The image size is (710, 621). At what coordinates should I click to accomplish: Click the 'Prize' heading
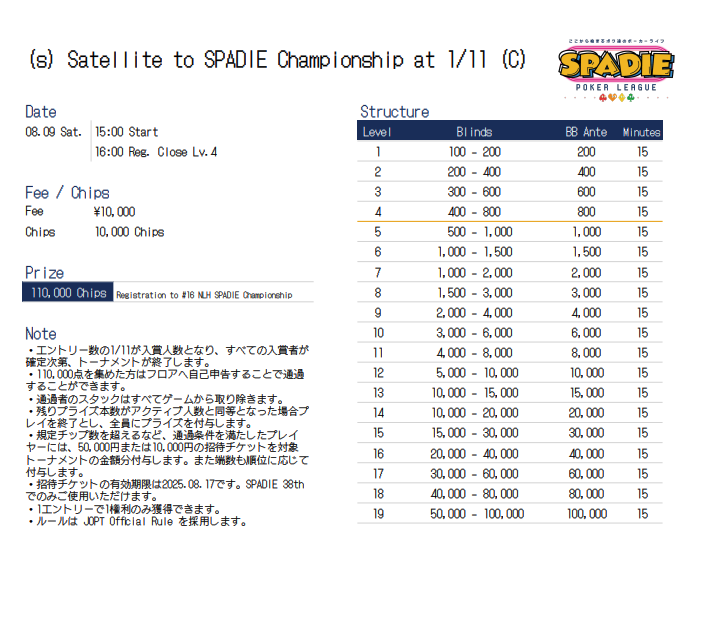[x=44, y=273]
